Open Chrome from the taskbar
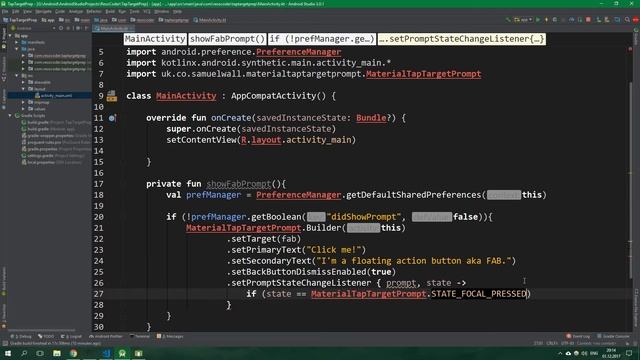The image size is (640, 360). pos(73,353)
